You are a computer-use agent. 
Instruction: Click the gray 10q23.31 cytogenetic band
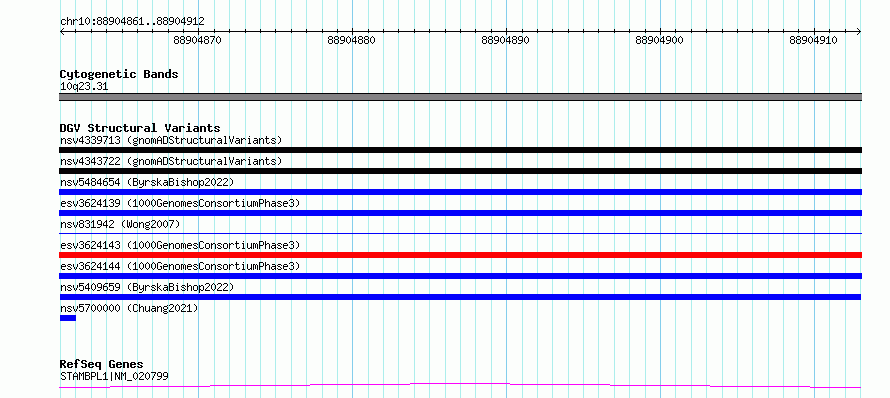460,97
